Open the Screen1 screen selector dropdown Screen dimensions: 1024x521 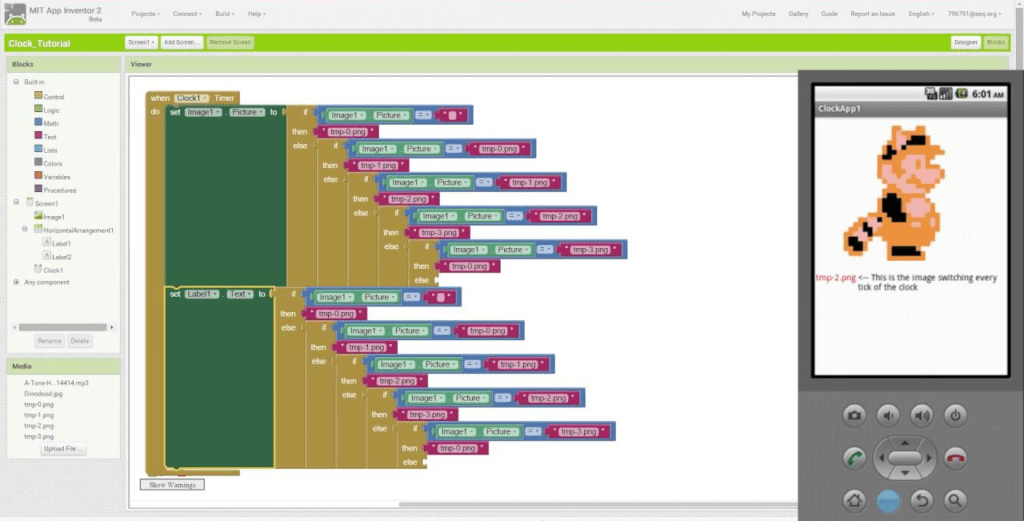(x=141, y=42)
